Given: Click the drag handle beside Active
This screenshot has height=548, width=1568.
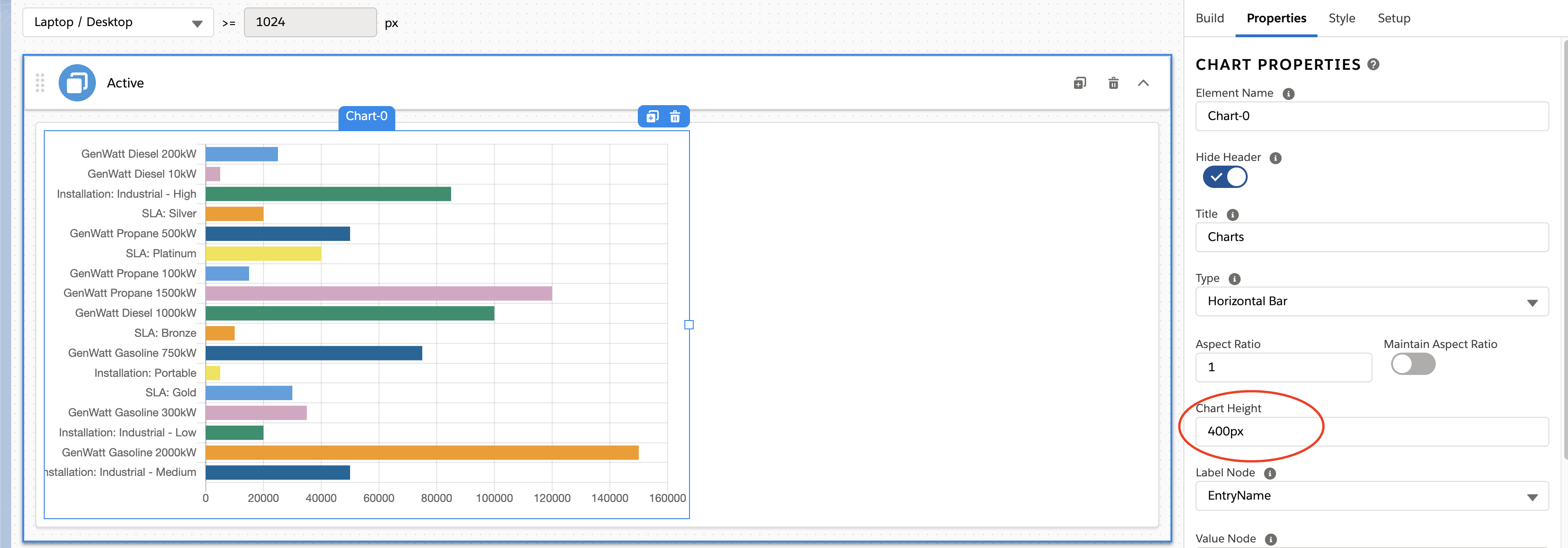Looking at the screenshot, I should (40, 83).
